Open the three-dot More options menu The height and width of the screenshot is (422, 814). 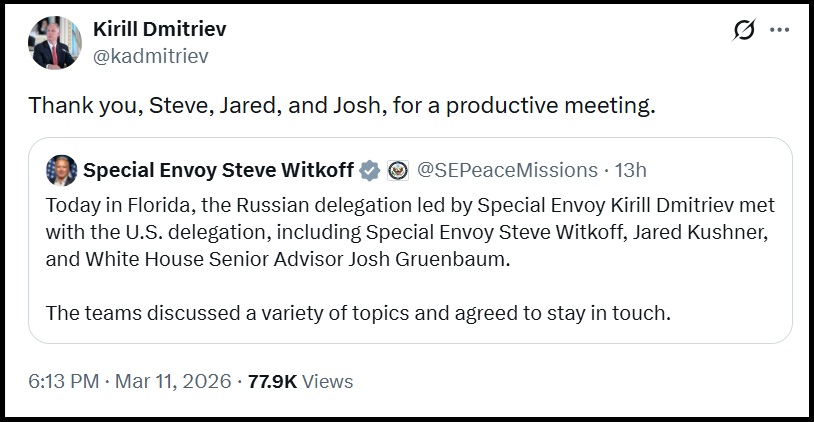click(x=780, y=31)
